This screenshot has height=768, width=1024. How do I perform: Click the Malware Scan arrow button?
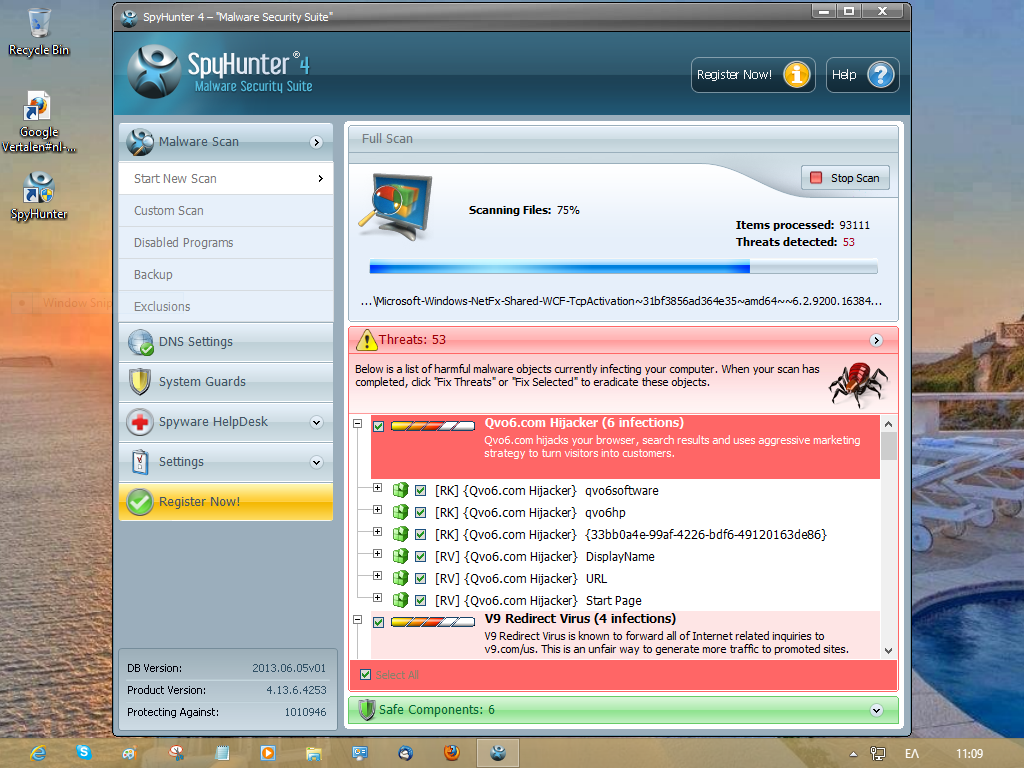tap(317, 142)
